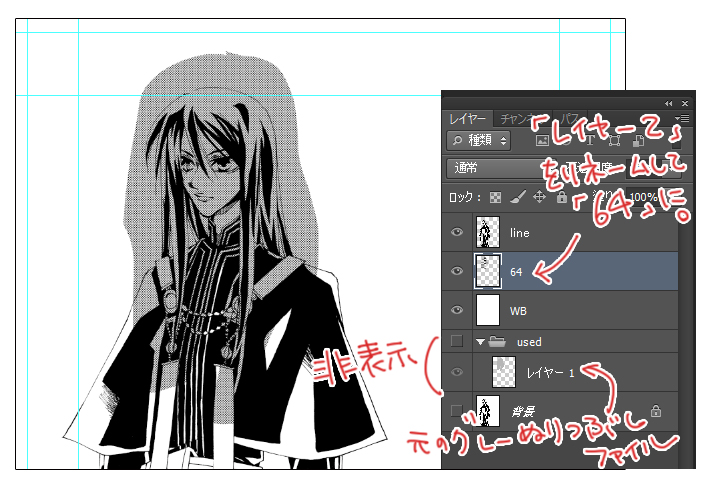Click the 100% fill value field
The image size is (718, 492).
pos(643,197)
